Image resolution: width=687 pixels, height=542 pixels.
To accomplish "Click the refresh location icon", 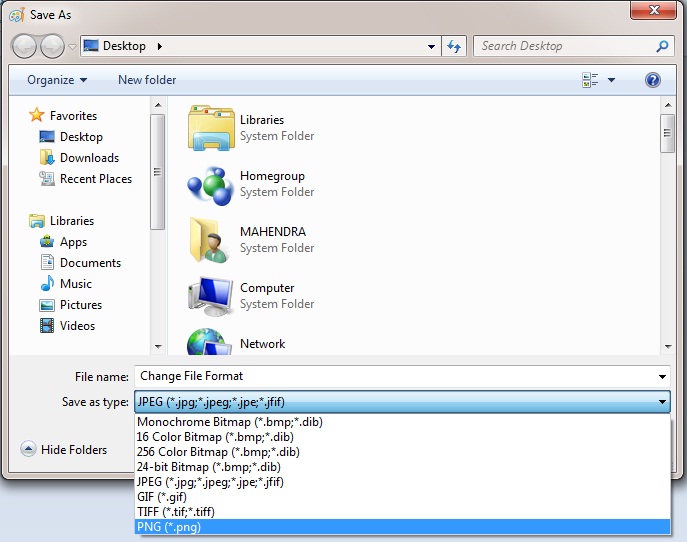I will tap(455, 46).
